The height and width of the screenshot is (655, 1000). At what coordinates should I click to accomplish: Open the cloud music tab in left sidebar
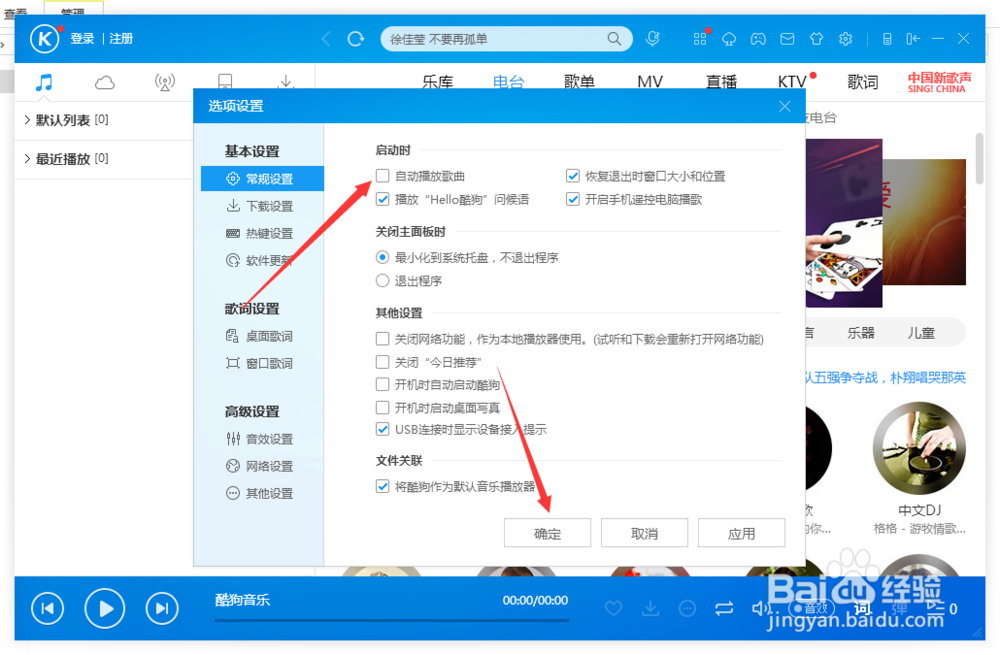tap(104, 83)
